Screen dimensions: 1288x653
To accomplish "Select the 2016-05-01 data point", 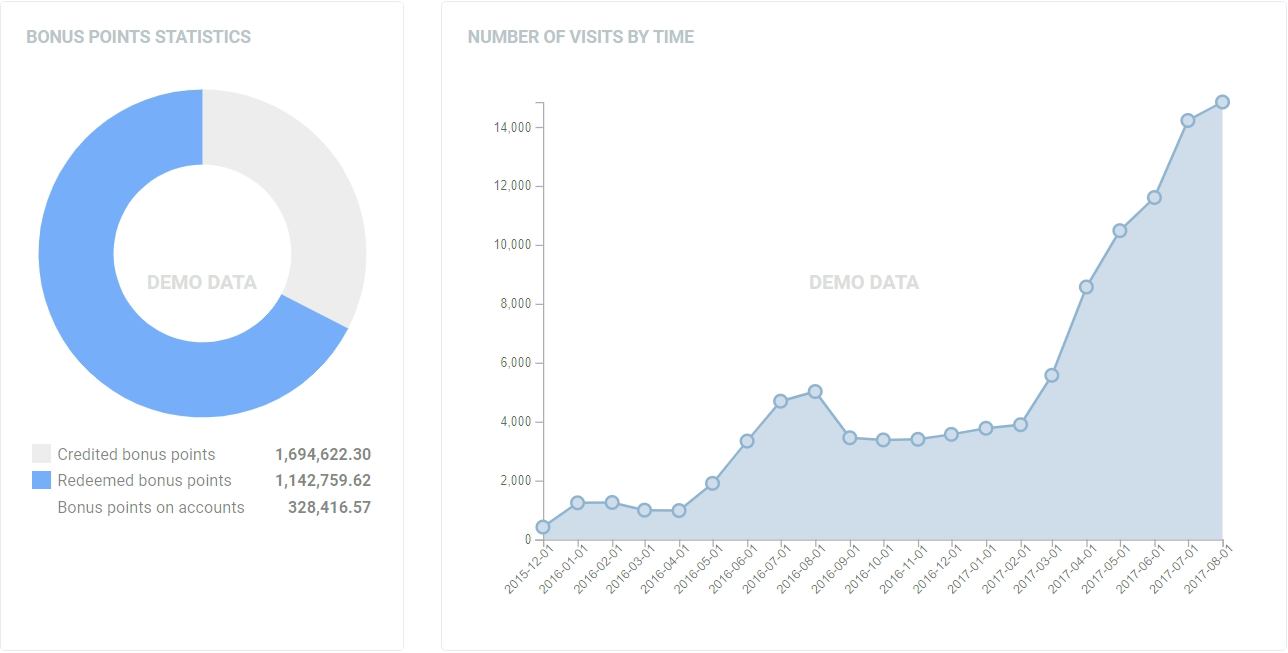I will [x=713, y=483].
